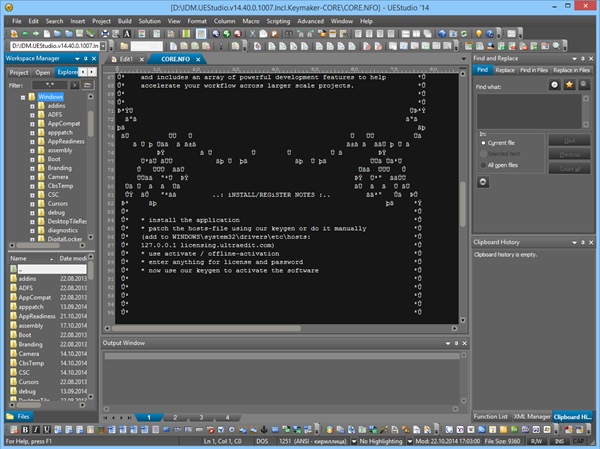Select the 'All open files' radio option
The height and width of the screenshot is (449, 600).
(x=485, y=164)
